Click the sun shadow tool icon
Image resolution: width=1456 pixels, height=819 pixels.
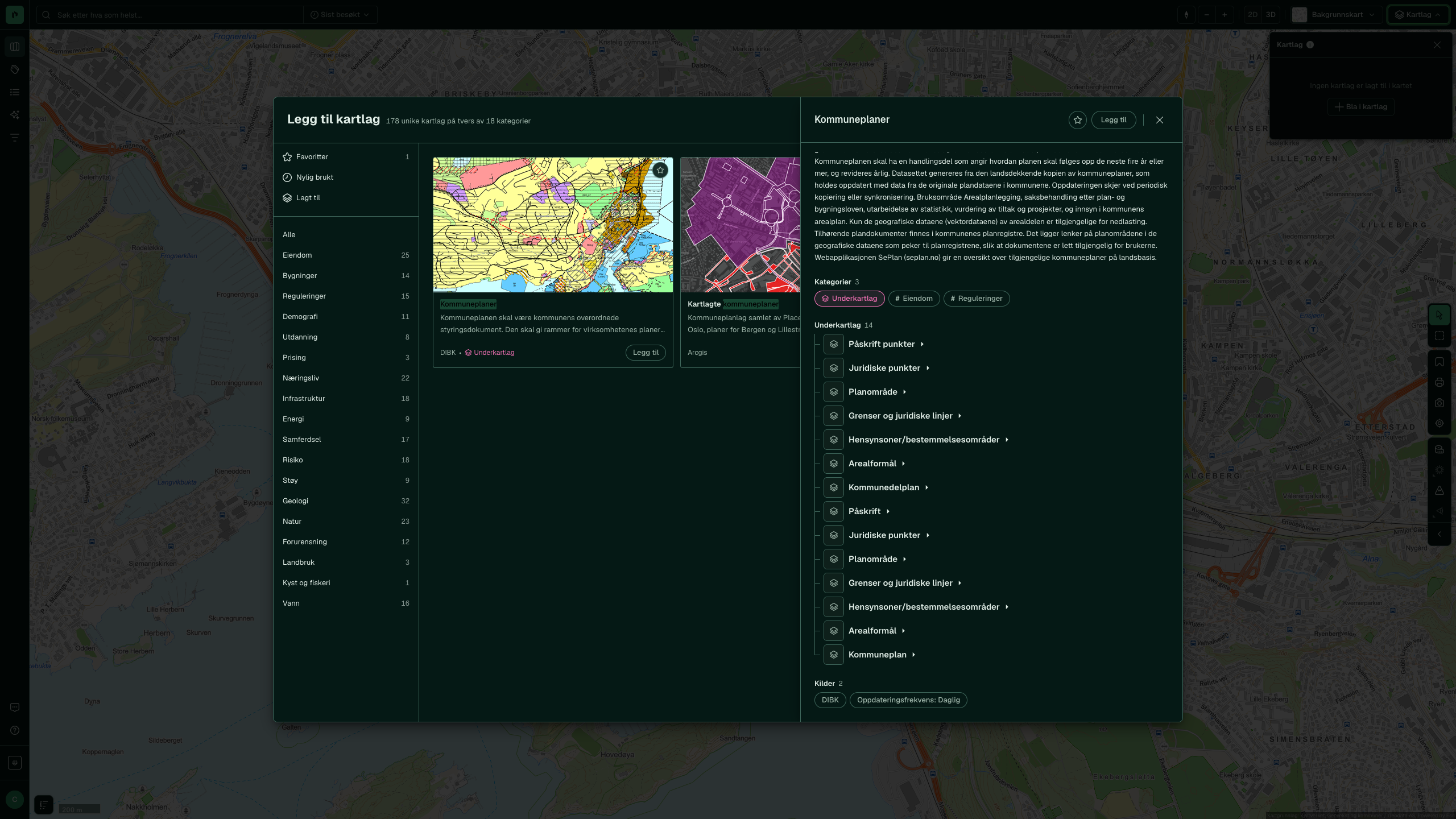point(1440,470)
